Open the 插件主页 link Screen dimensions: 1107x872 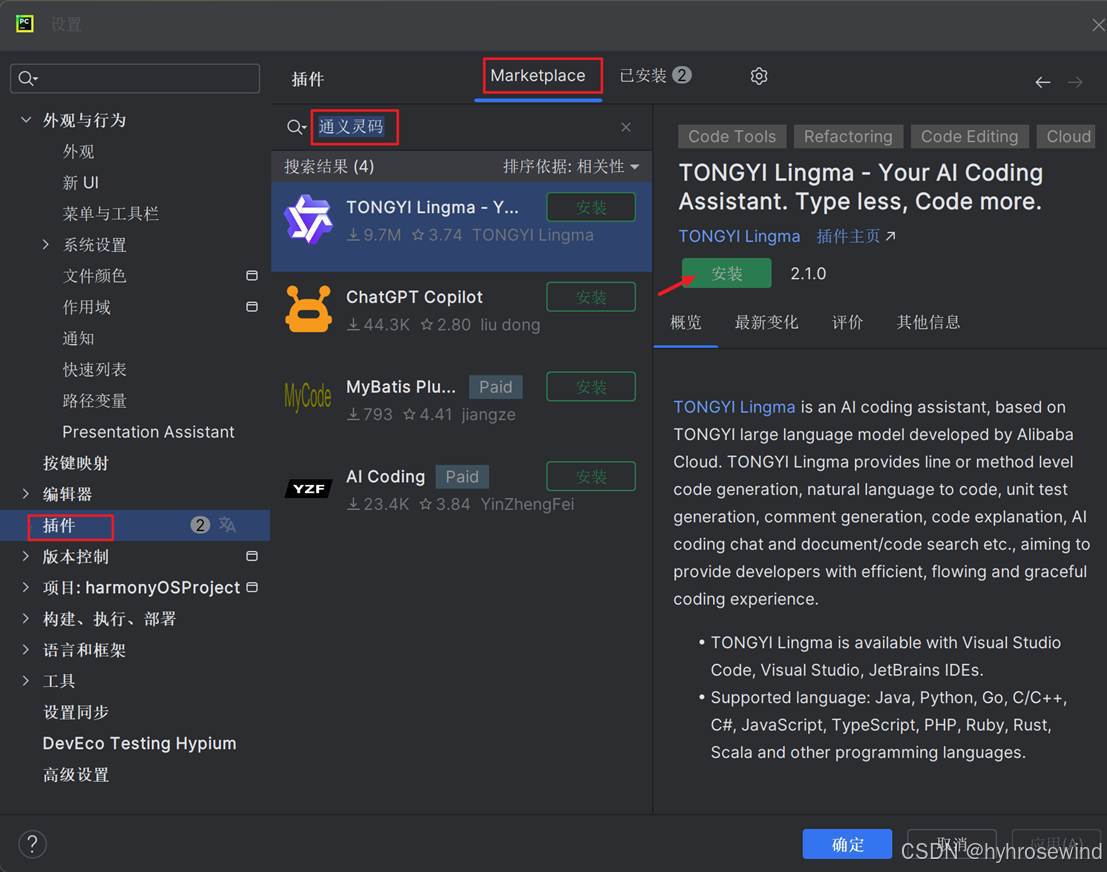click(x=848, y=237)
